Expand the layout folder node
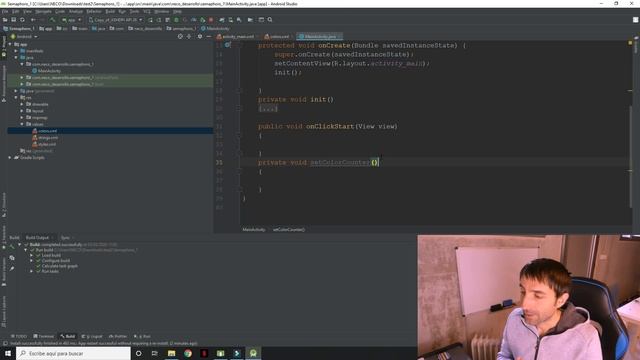Image resolution: width=640 pixels, height=360 pixels. click(x=22, y=111)
